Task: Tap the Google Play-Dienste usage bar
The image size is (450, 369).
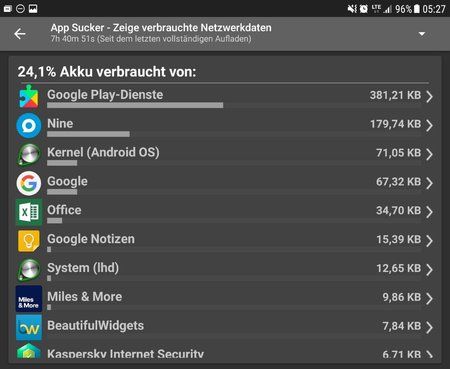Action: (x=135, y=105)
